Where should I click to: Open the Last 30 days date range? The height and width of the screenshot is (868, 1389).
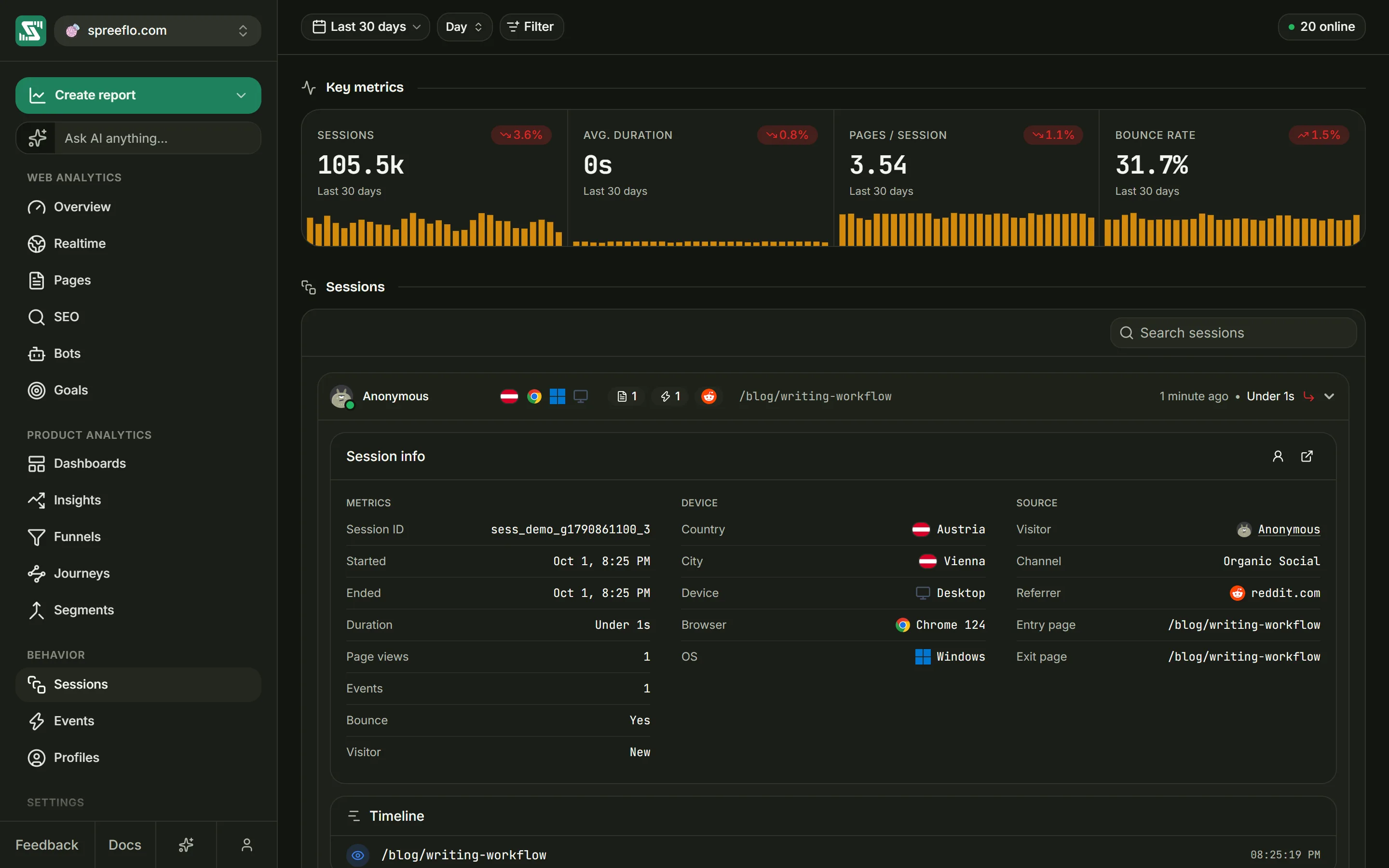pyautogui.click(x=366, y=27)
